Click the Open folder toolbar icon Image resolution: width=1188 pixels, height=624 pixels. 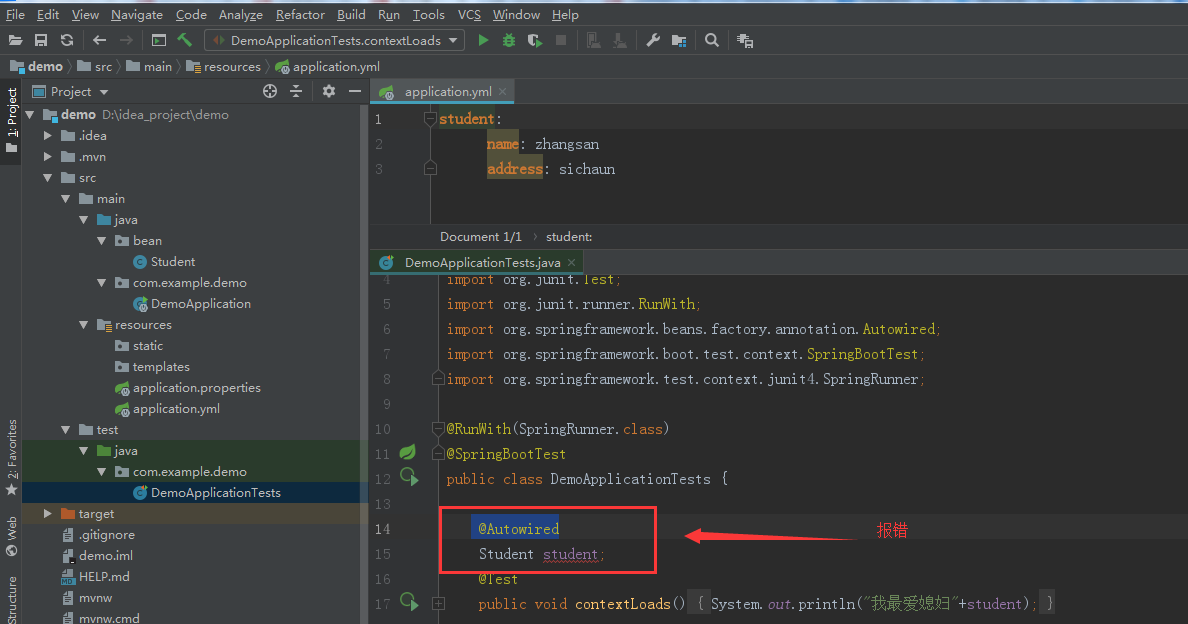point(15,41)
